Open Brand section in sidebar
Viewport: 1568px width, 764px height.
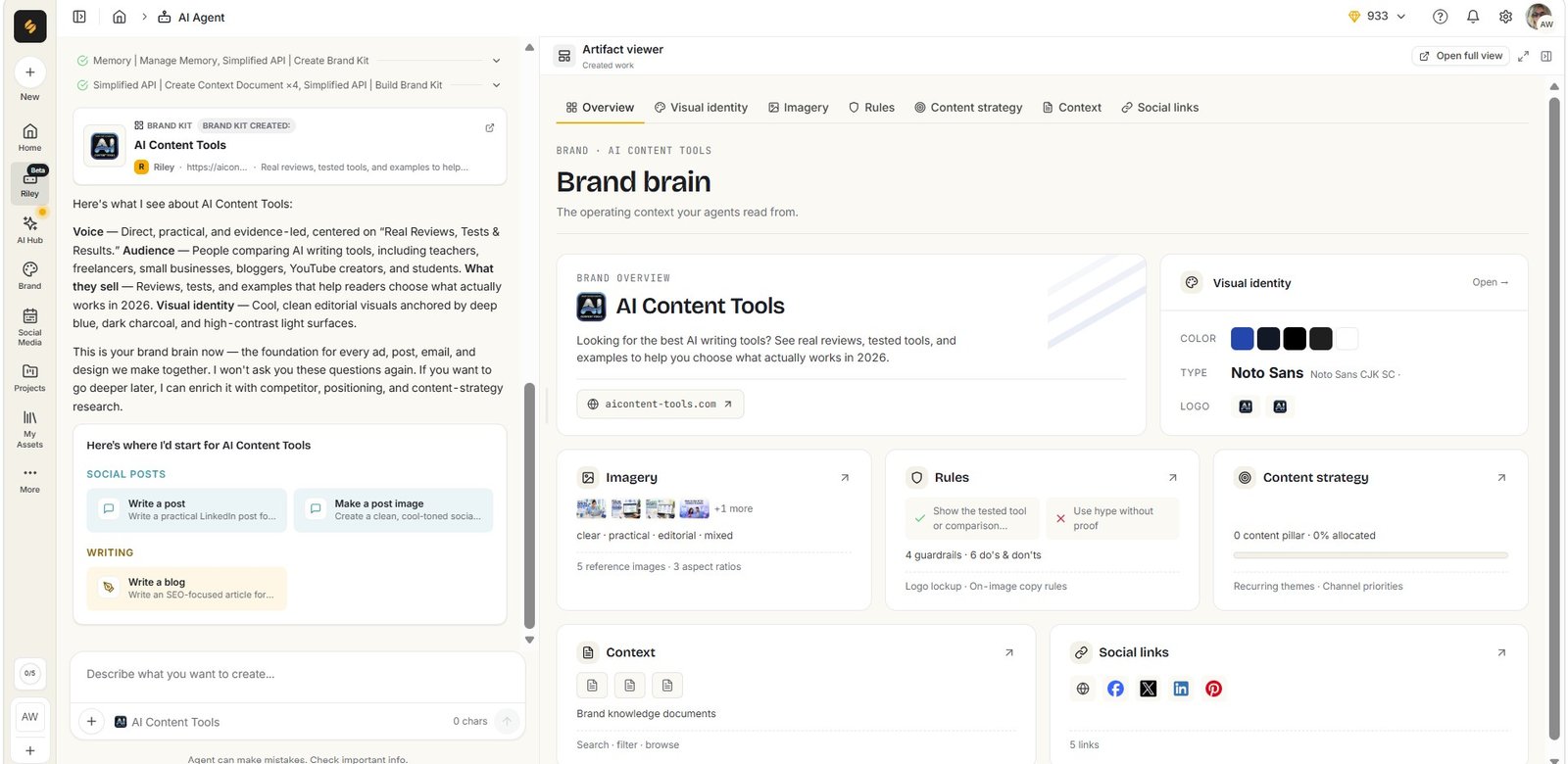29,275
